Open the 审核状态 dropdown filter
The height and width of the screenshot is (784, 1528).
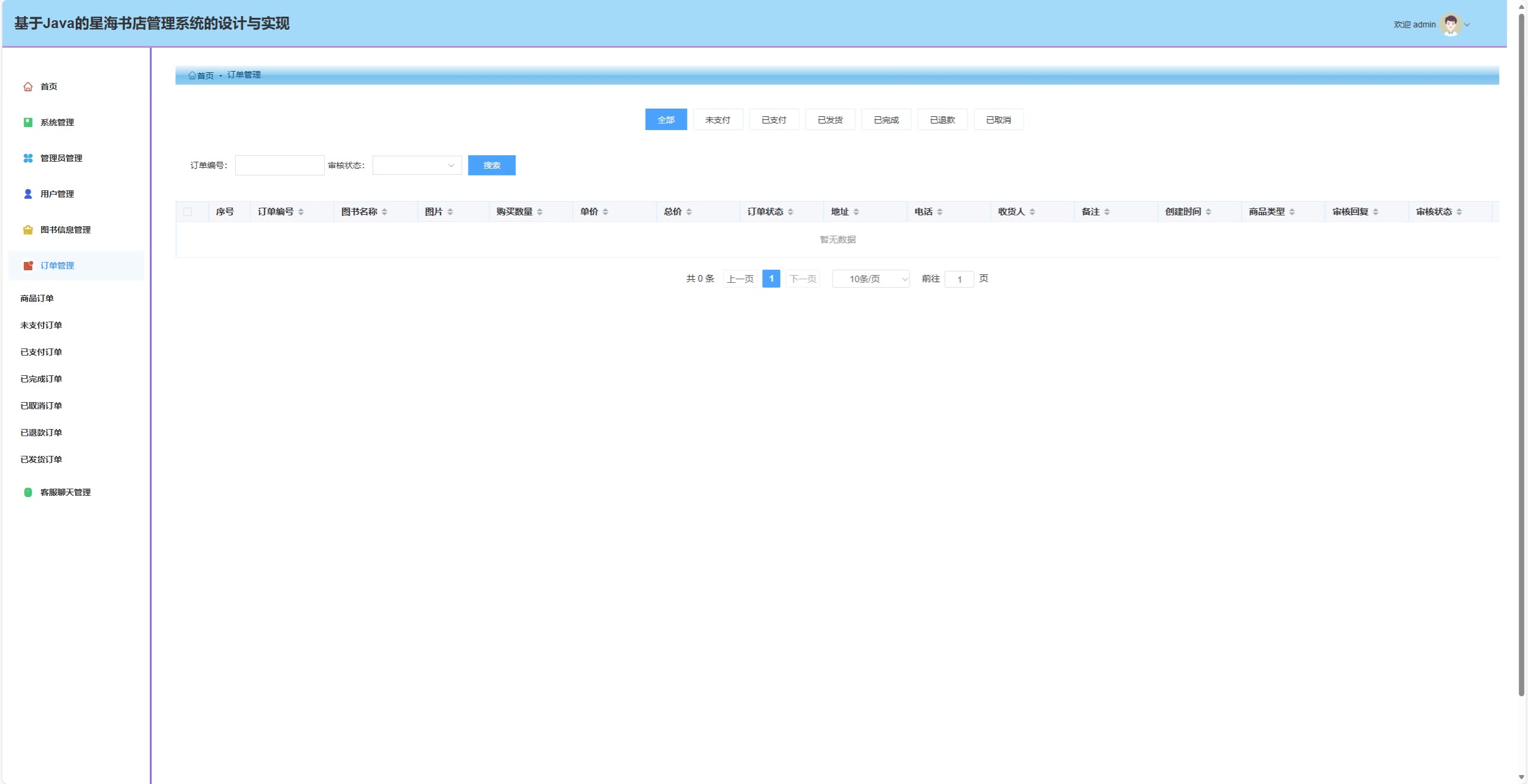click(x=417, y=165)
